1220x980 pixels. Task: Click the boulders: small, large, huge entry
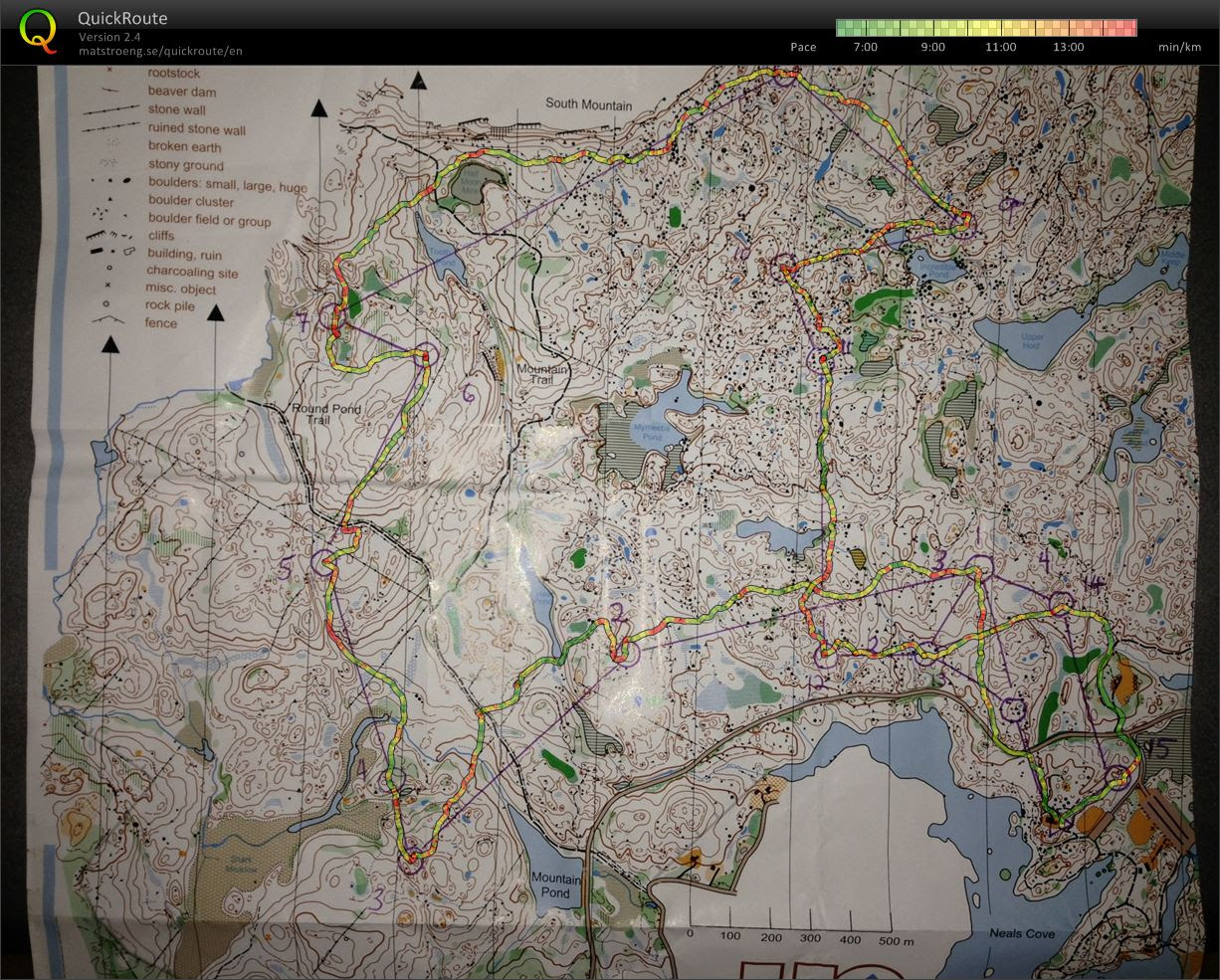pyautogui.click(x=227, y=186)
